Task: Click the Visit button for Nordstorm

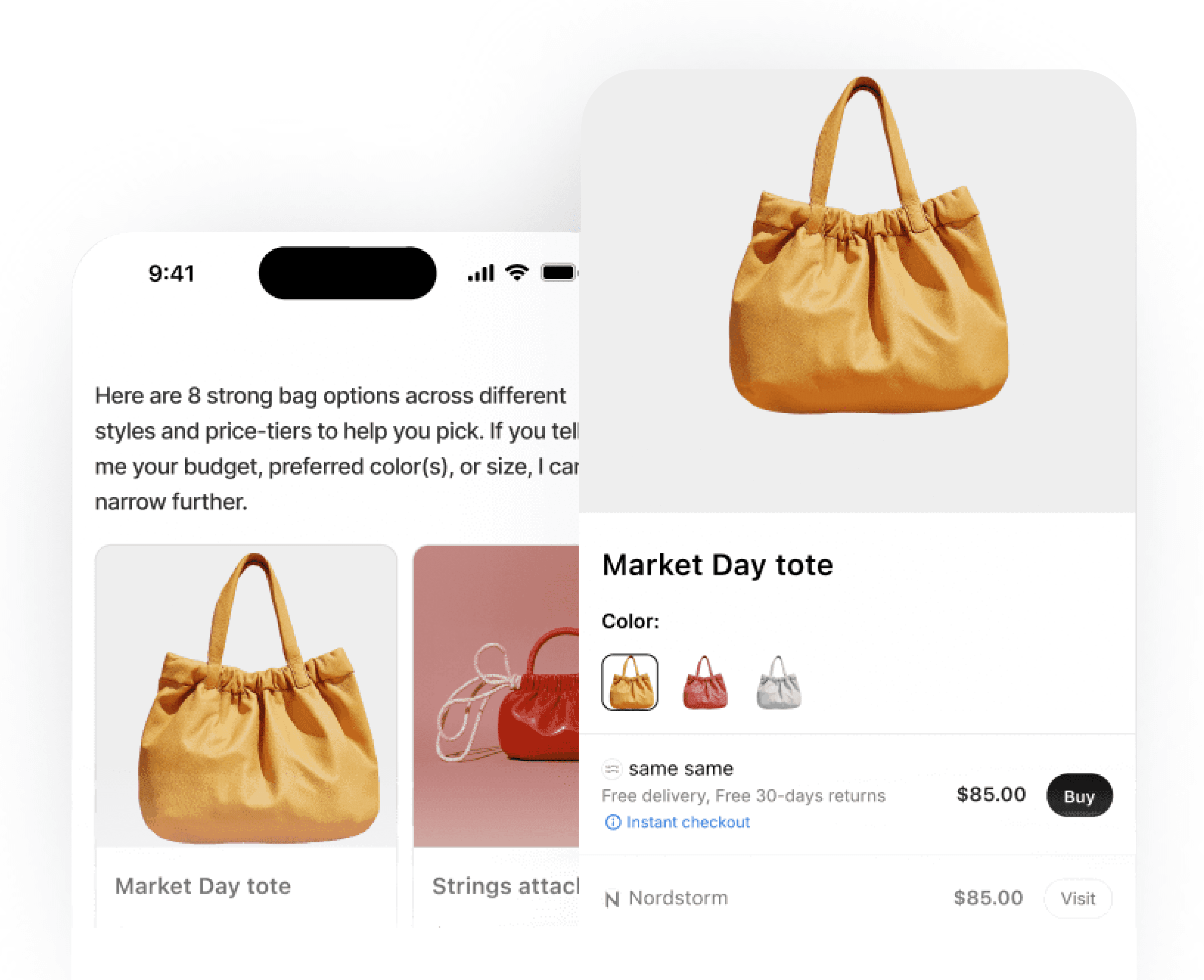Action: pos(1078,898)
